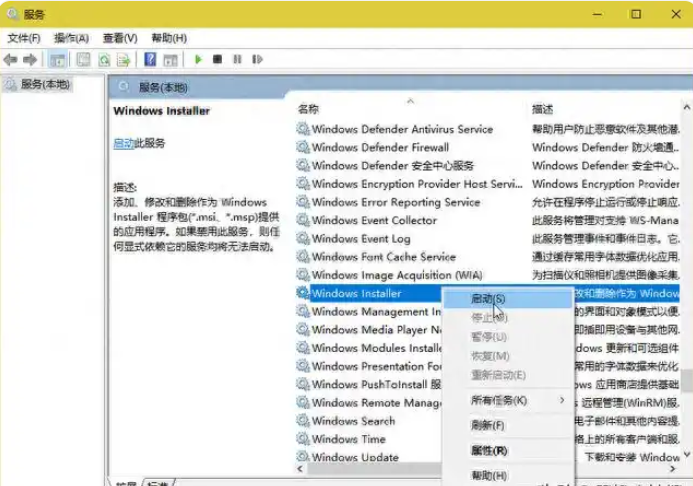Click the vertical scrollbar thumb
This screenshot has height=486, width=693.
tap(687, 381)
